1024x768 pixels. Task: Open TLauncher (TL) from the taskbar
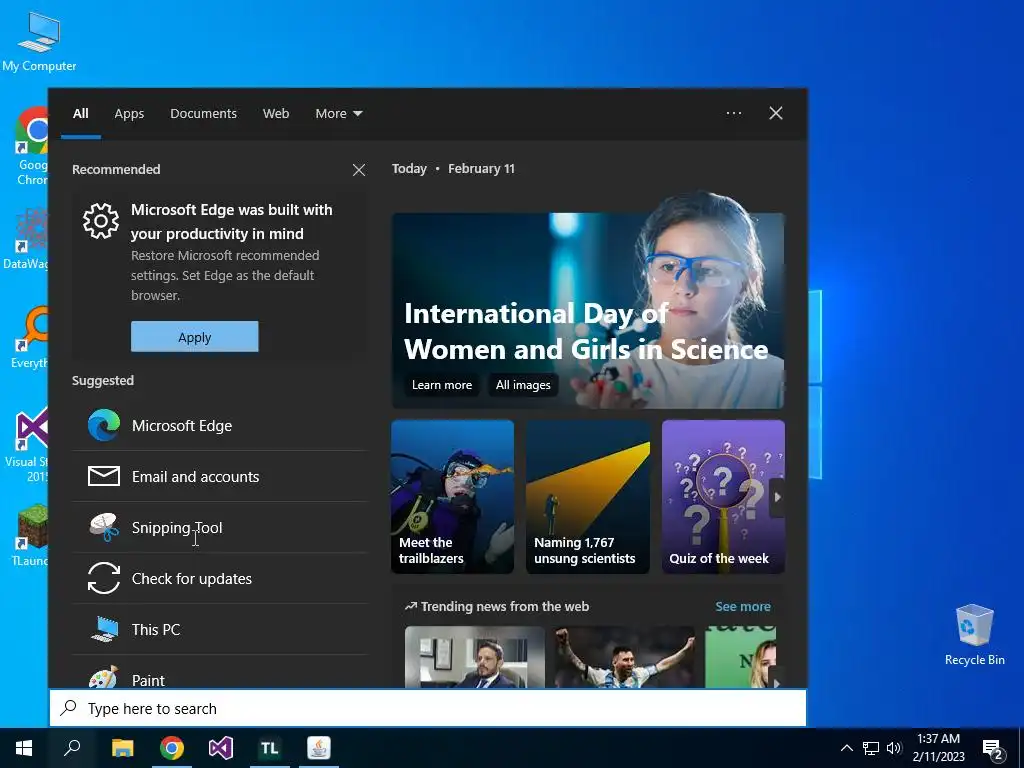point(269,748)
